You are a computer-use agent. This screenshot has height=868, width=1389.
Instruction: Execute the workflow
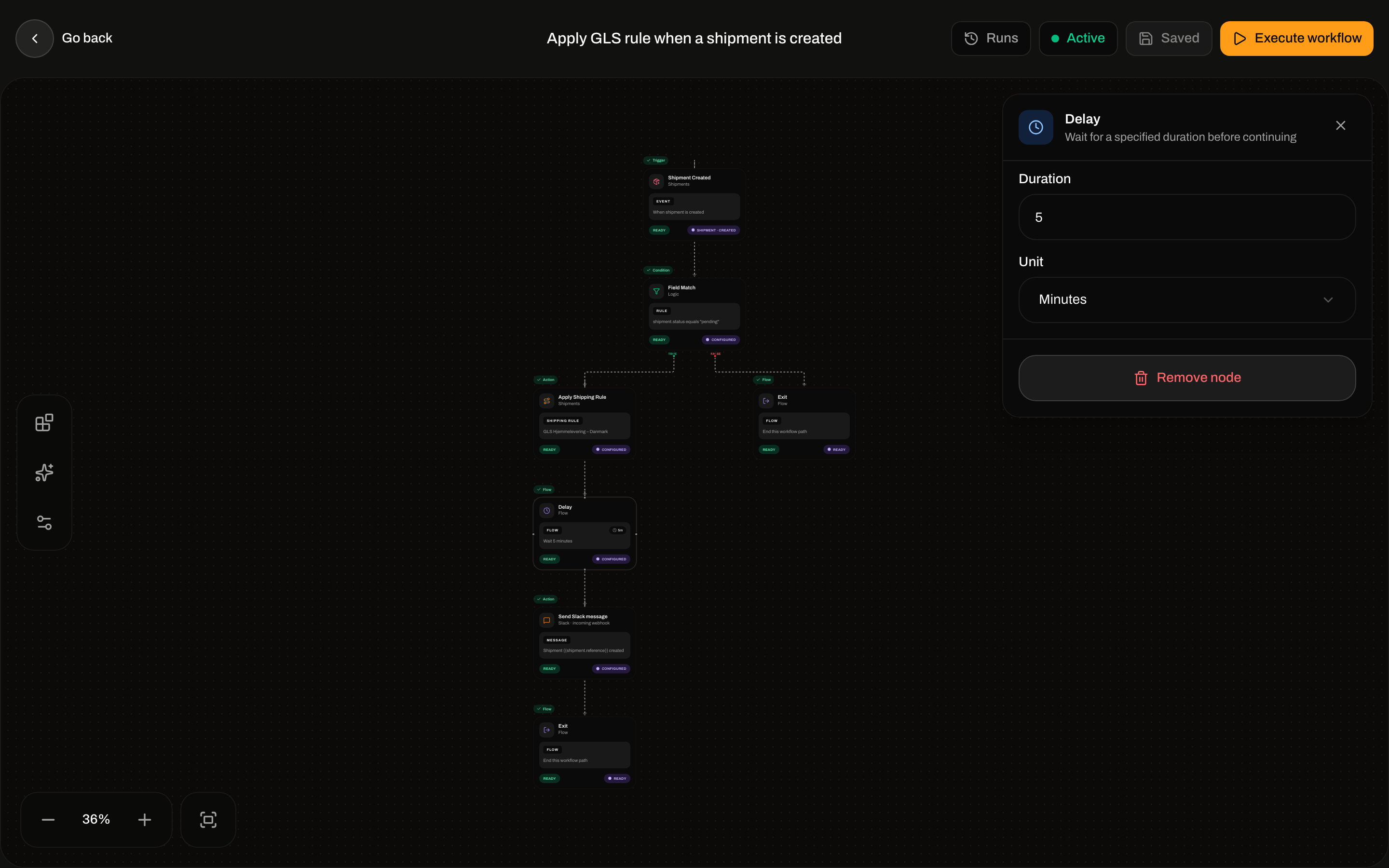coord(1296,39)
